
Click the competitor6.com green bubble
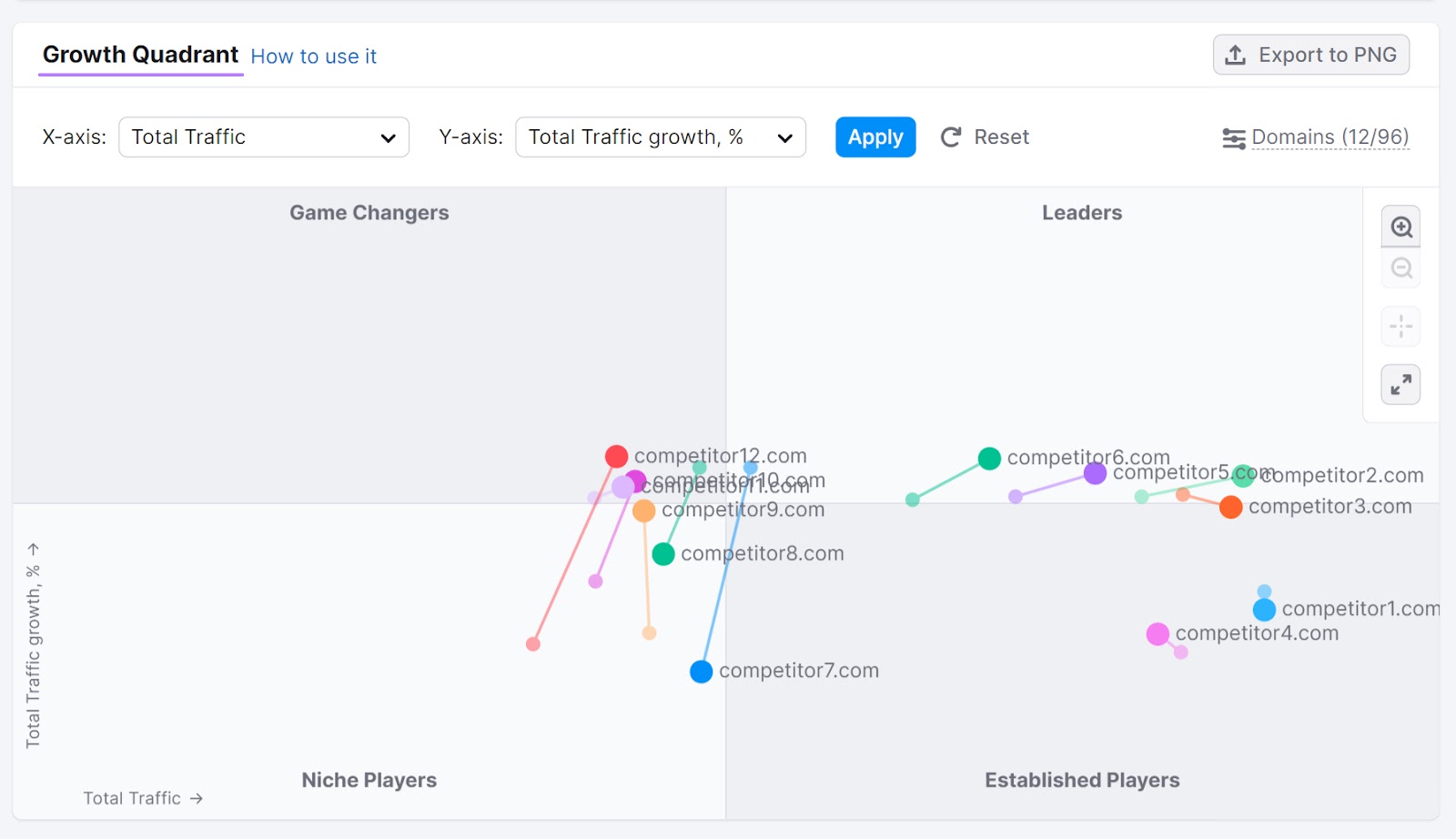coord(988,458)
